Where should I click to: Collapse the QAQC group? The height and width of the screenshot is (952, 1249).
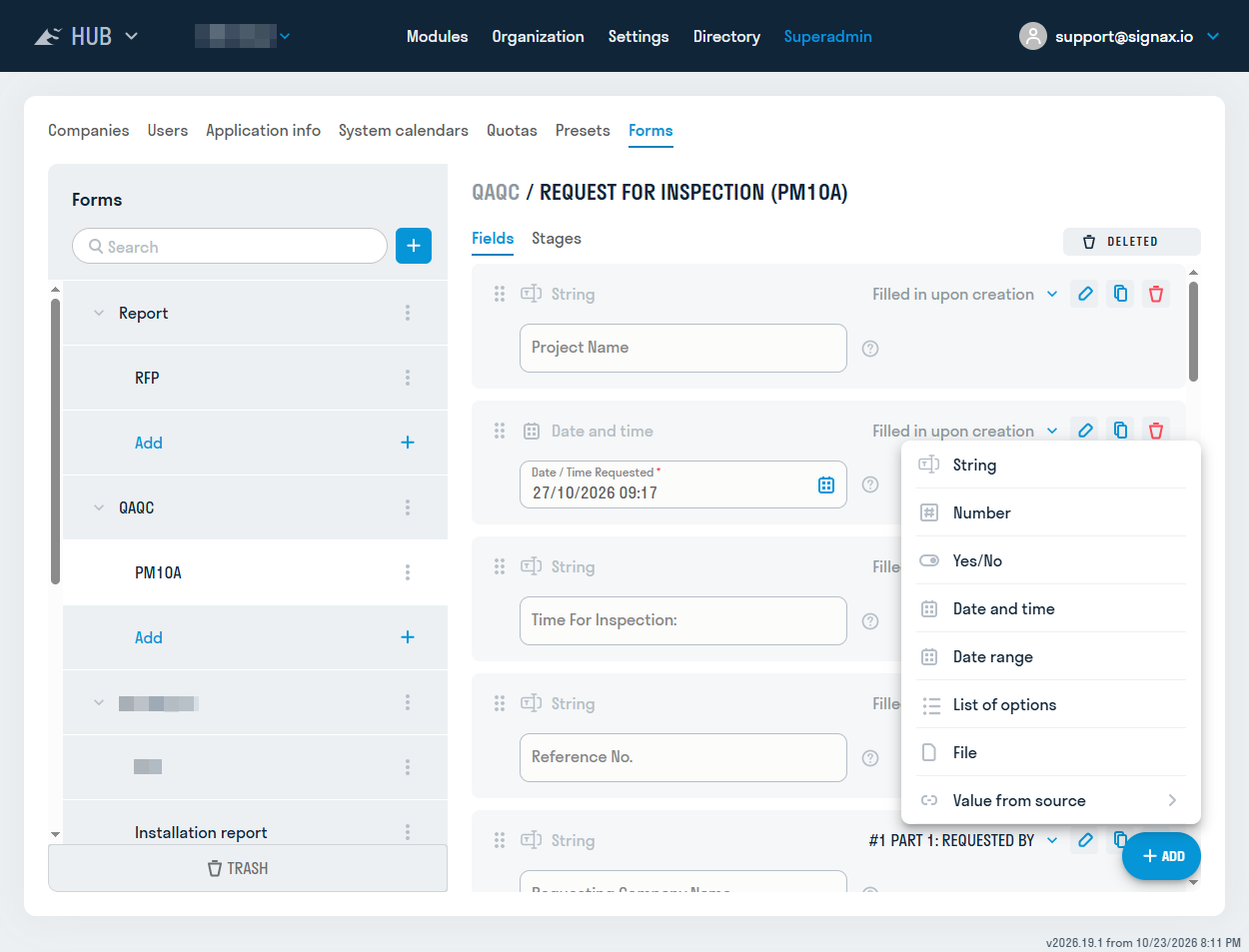99,507
